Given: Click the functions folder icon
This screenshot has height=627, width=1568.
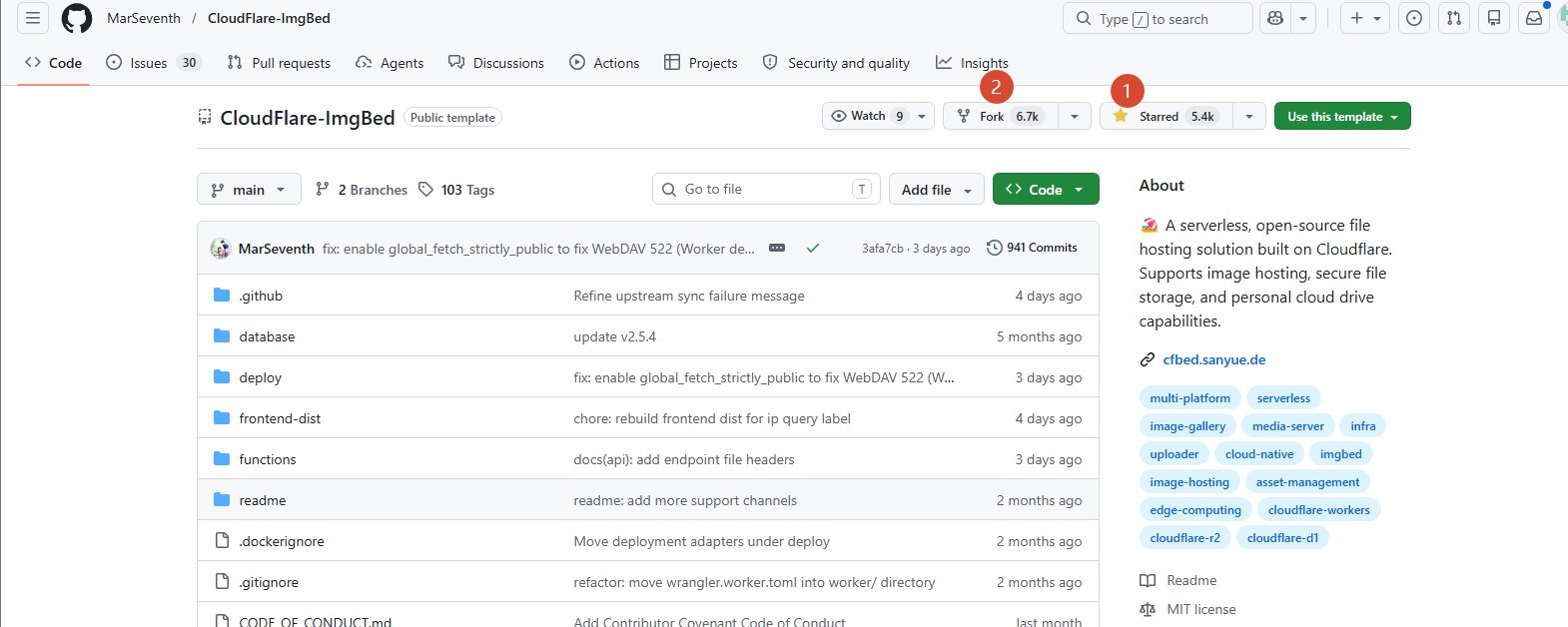Looking at the screenshot, I should coord(222,459).
